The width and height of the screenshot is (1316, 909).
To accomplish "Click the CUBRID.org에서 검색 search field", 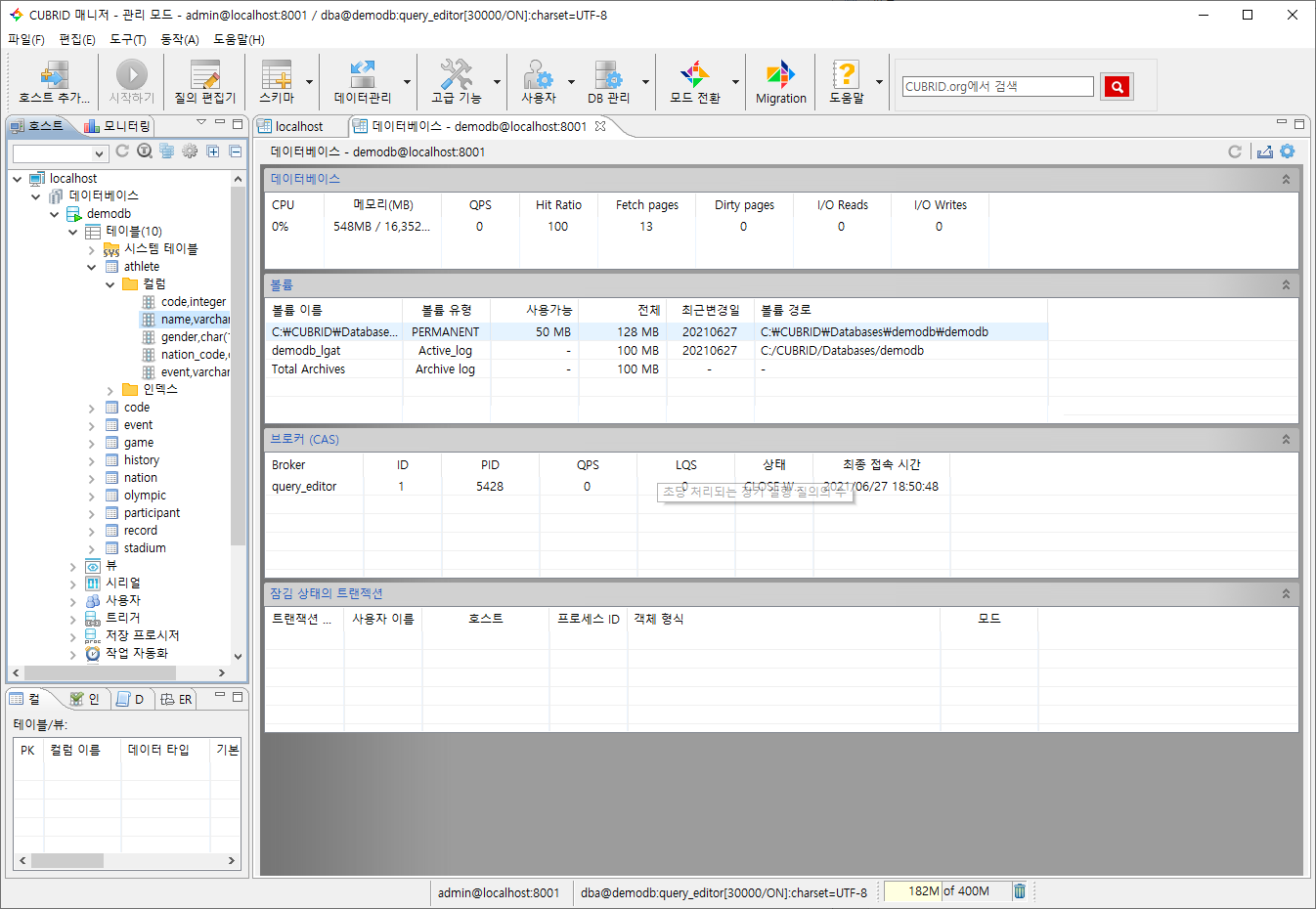I will 997,86.
